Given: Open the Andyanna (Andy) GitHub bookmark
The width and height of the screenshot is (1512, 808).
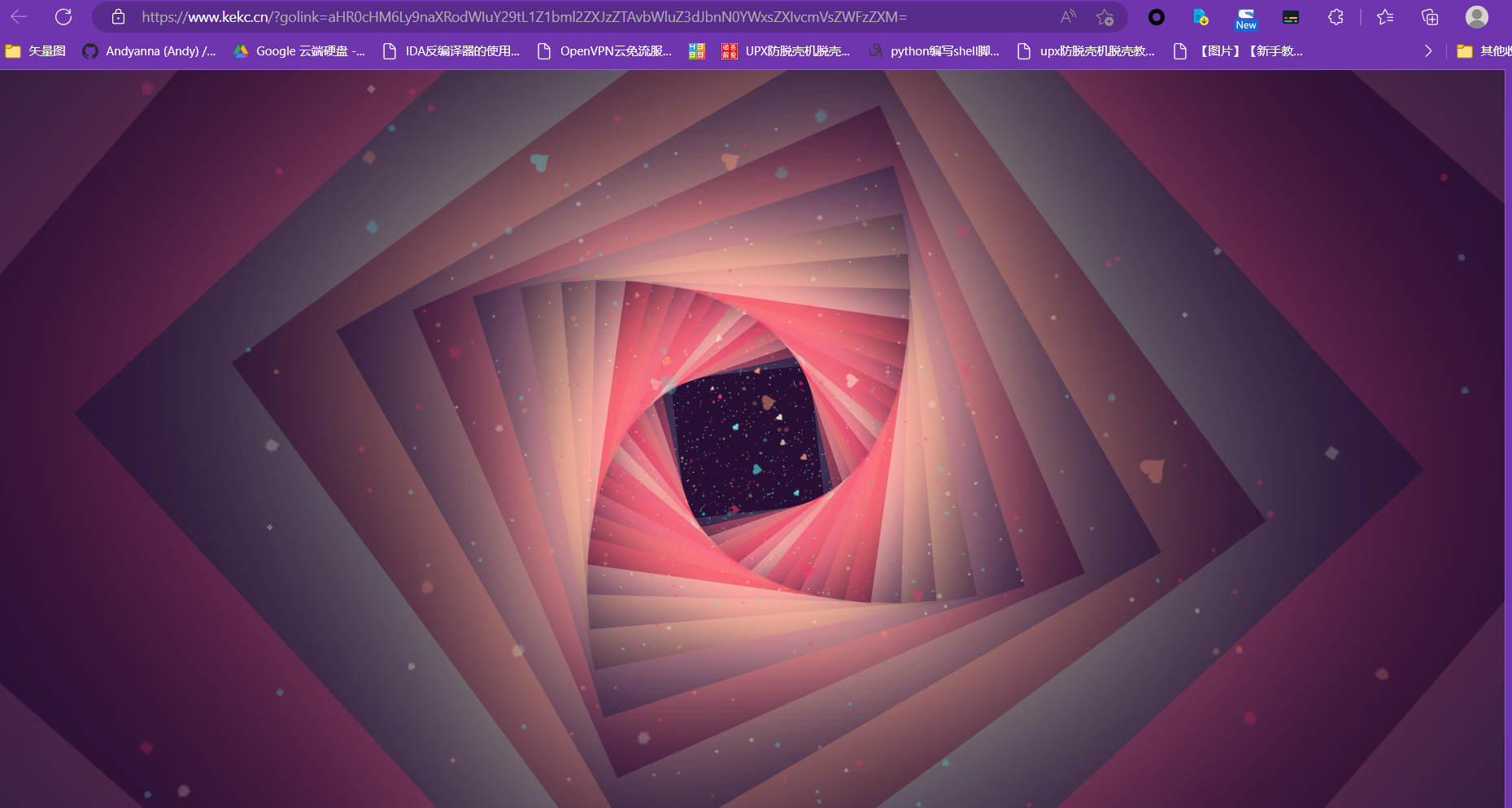Looking at the screenshot, I should [x=150, y=51].
